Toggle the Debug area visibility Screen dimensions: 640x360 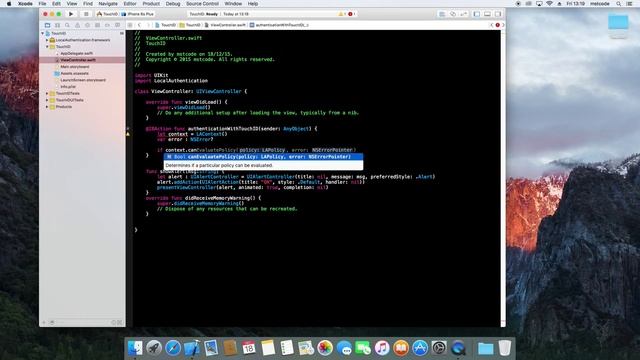[x=487, y=14]
